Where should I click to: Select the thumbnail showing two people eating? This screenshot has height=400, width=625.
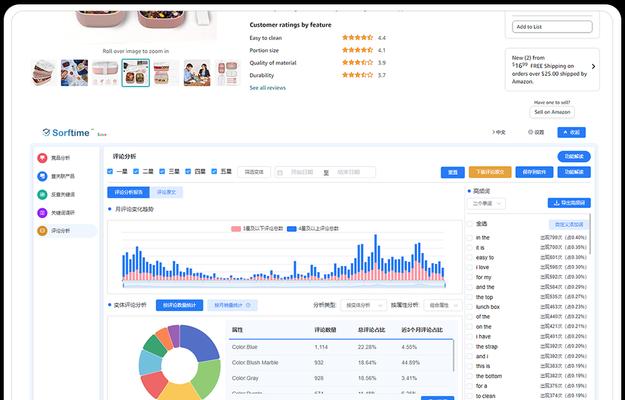coord(197,73)
